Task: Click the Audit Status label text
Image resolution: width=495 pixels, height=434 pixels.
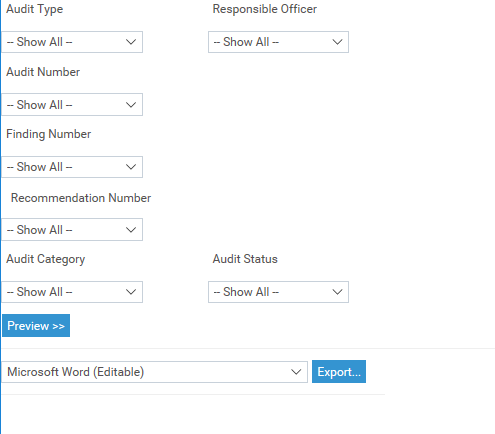Action: point(245,259)
